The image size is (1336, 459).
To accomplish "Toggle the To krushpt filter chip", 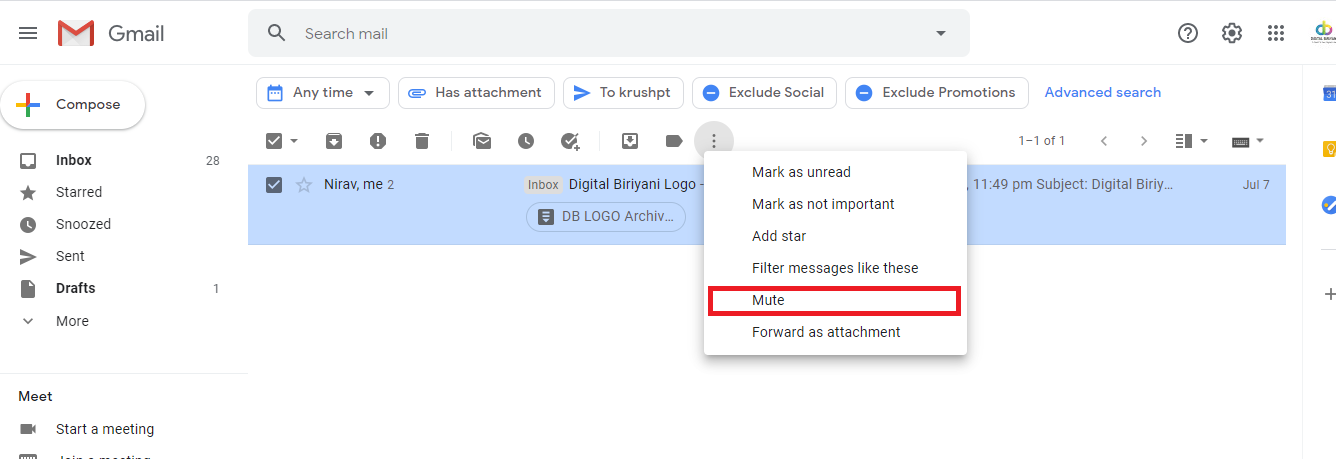I will click(x=624, y=92).
